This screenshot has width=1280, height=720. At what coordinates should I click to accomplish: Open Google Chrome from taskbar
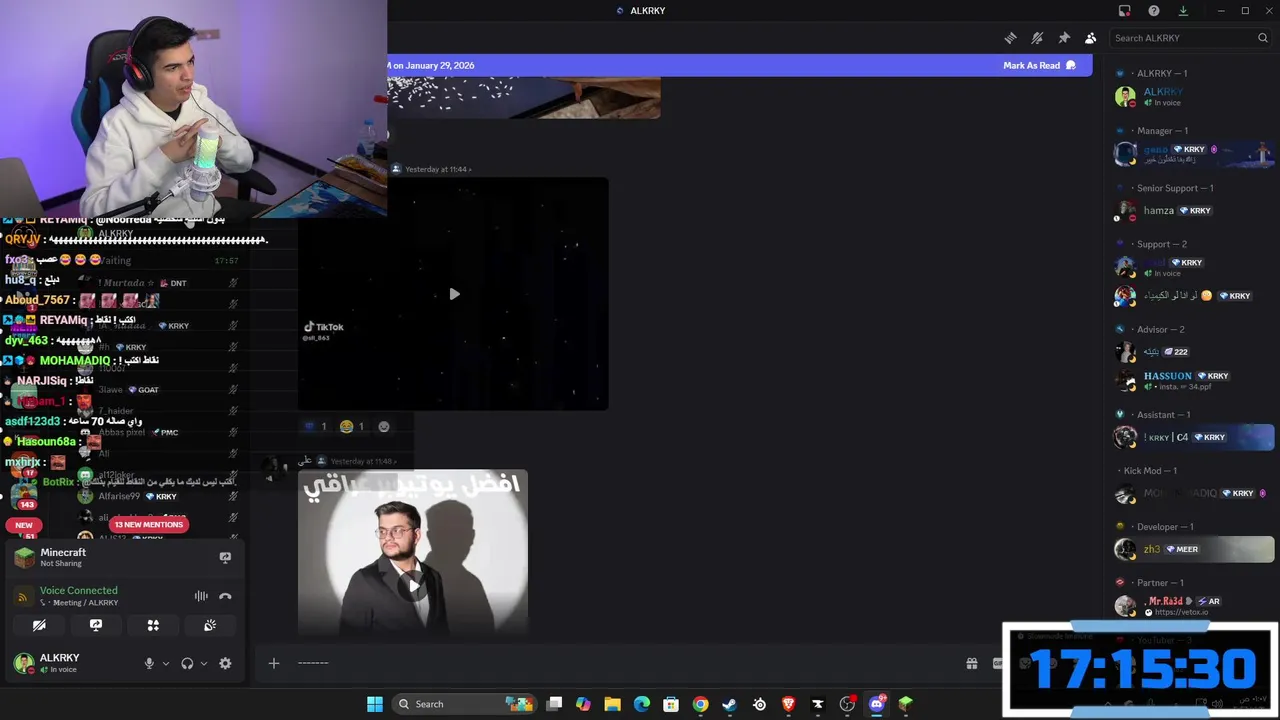coord(700,704)
